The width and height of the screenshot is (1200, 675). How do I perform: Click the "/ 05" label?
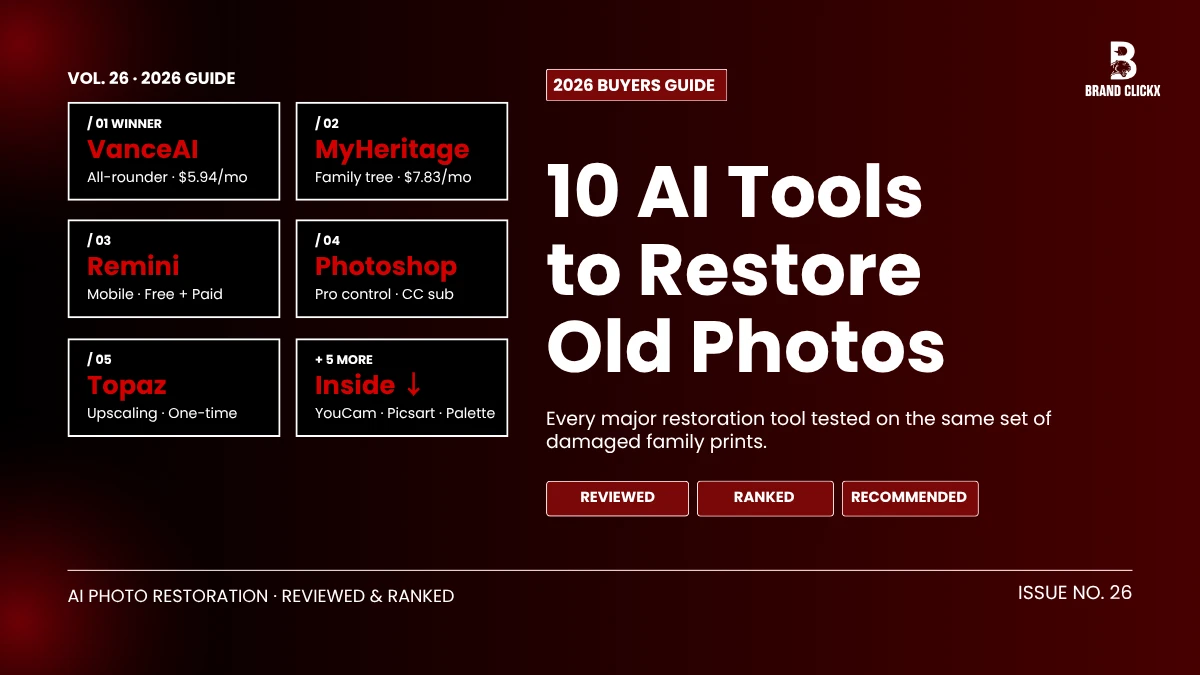99,360
